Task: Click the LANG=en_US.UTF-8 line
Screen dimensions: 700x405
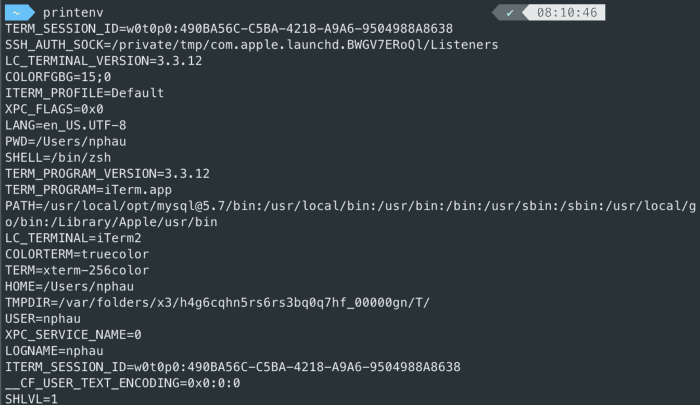Action: (x=65, y=125)
